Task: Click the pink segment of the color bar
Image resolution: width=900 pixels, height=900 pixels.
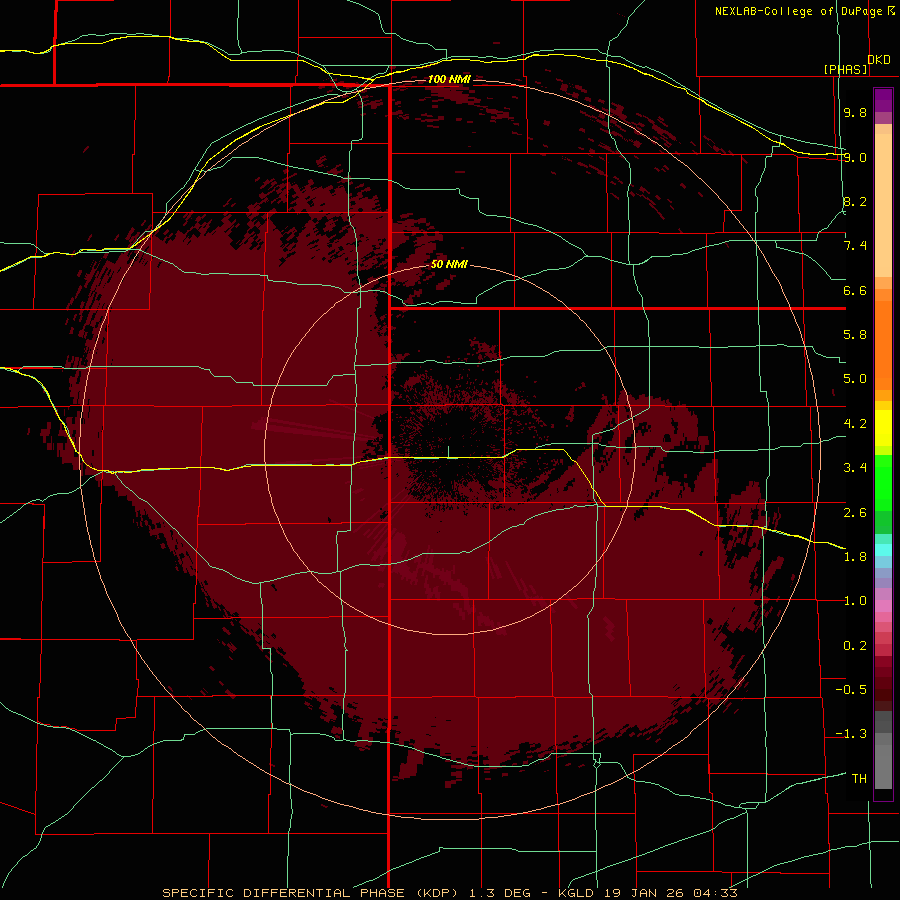Action: click(883, 606)
